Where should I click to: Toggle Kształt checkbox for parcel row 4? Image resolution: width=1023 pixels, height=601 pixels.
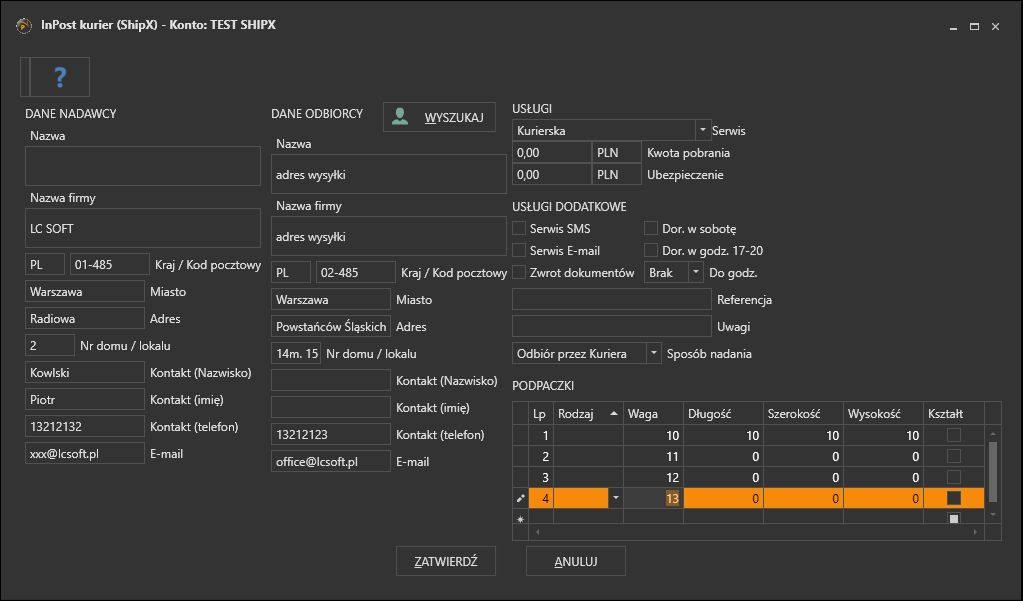(x=954, y=499)
